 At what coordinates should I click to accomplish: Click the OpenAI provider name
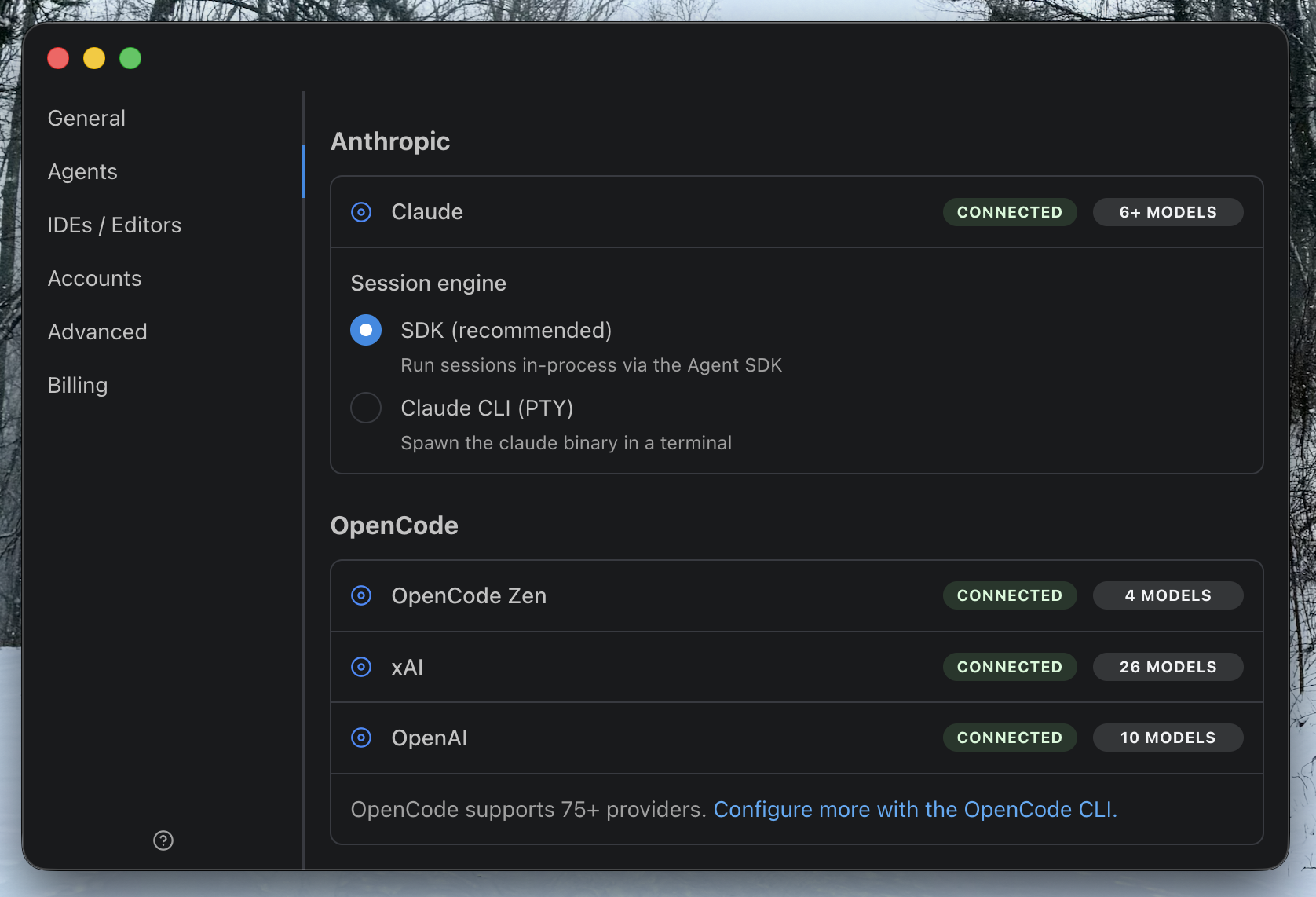click(430, 738)
